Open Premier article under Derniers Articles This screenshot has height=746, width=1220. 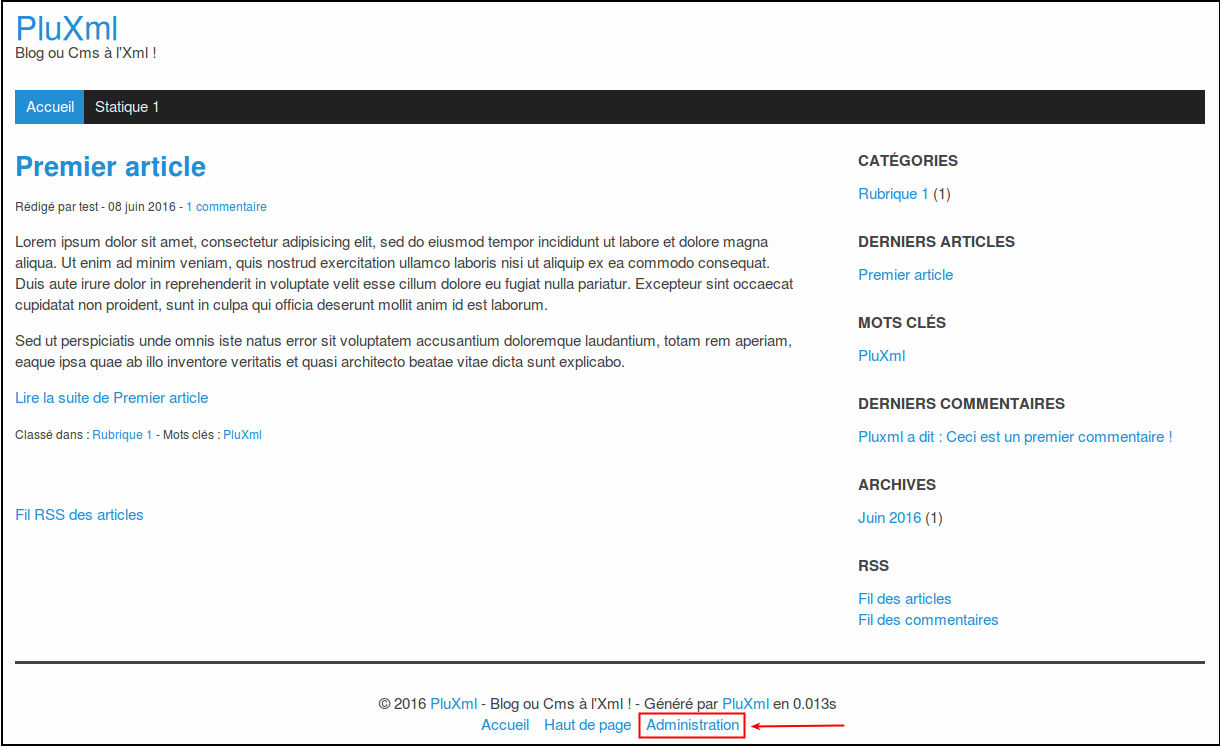click(x=905, y=275)
